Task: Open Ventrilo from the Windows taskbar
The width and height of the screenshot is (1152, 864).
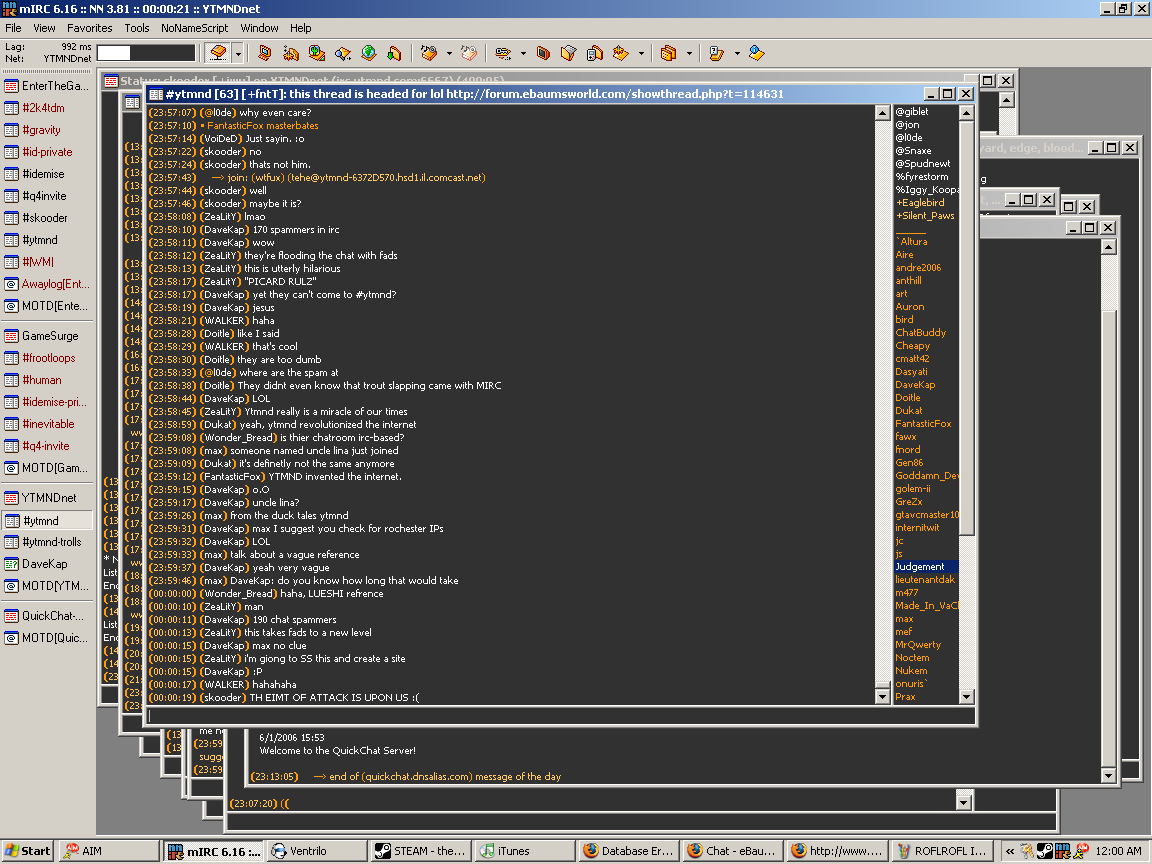Action: [315, 851]
